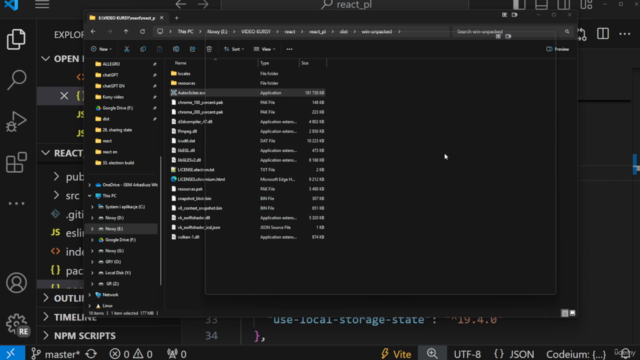Click master branch in VS Code status bar
This screenshot has height=360, width=640.
click(x=56, y=354)
